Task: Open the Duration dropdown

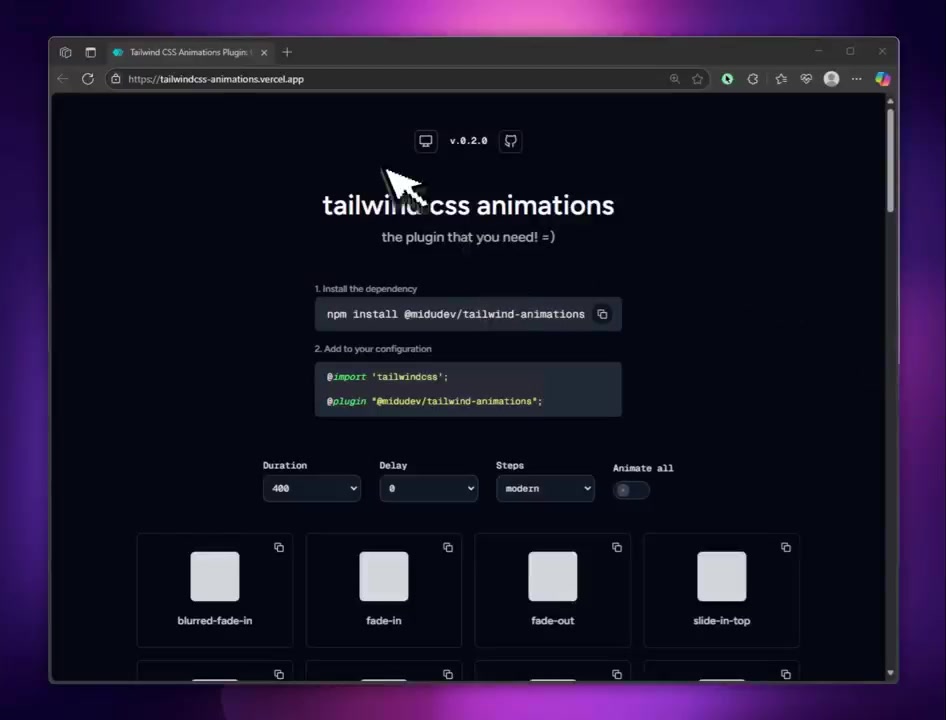Action: point(312,488)
